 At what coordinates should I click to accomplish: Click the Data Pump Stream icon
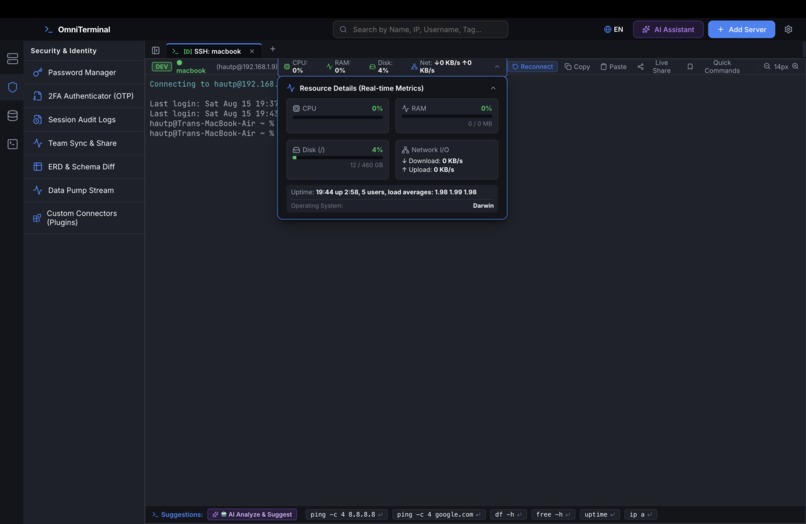click(38, 190)
